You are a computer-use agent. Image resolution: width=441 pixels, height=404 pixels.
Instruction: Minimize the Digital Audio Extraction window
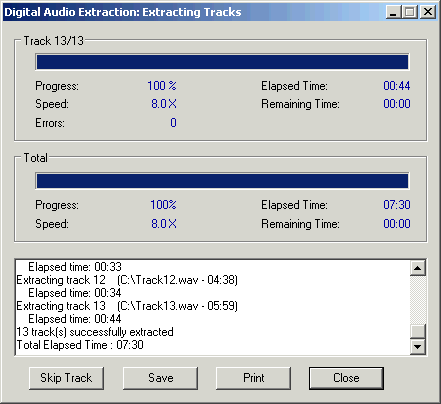tap(393, 12)
